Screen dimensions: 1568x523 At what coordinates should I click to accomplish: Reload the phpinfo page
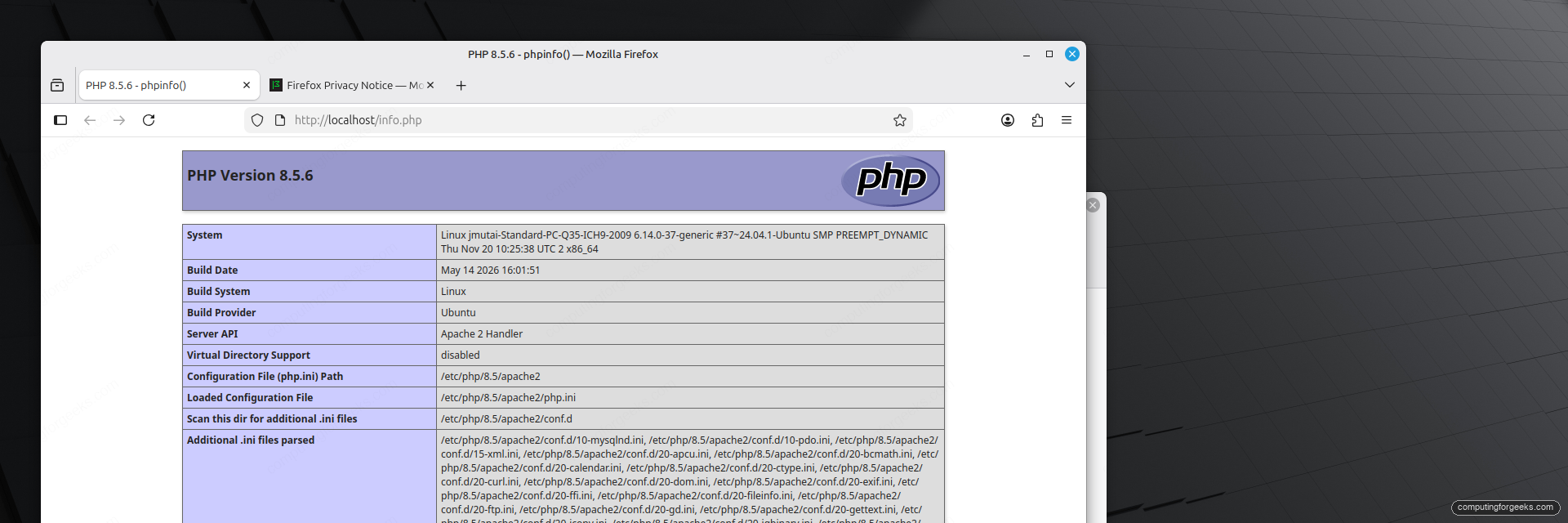tap(149, 120)
